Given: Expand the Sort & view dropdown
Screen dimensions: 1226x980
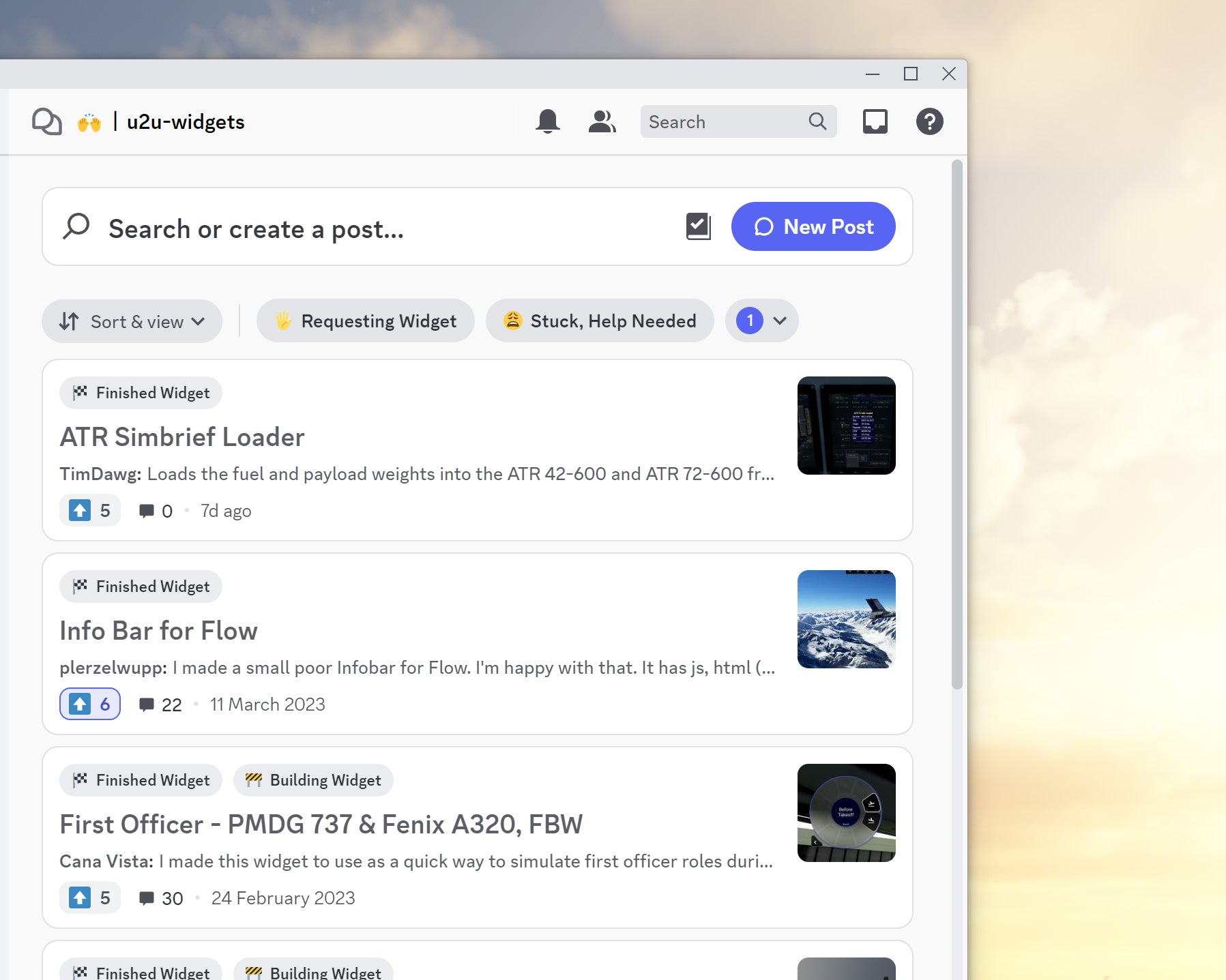Looking at the screenshot, I should (132, 321).
